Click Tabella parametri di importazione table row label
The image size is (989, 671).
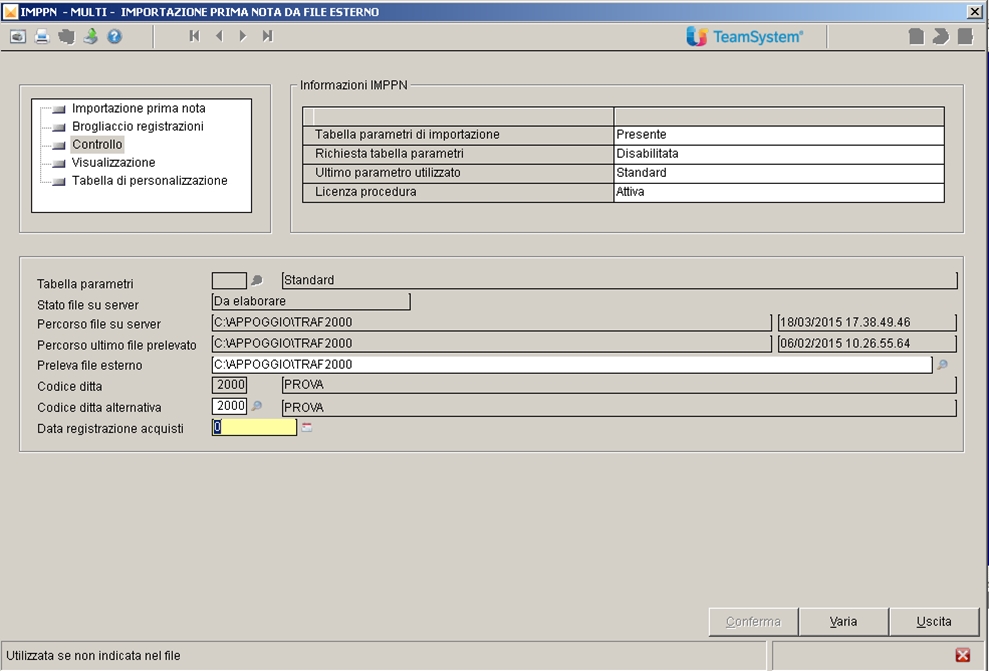pyautogui.click(x=407, y=135)
